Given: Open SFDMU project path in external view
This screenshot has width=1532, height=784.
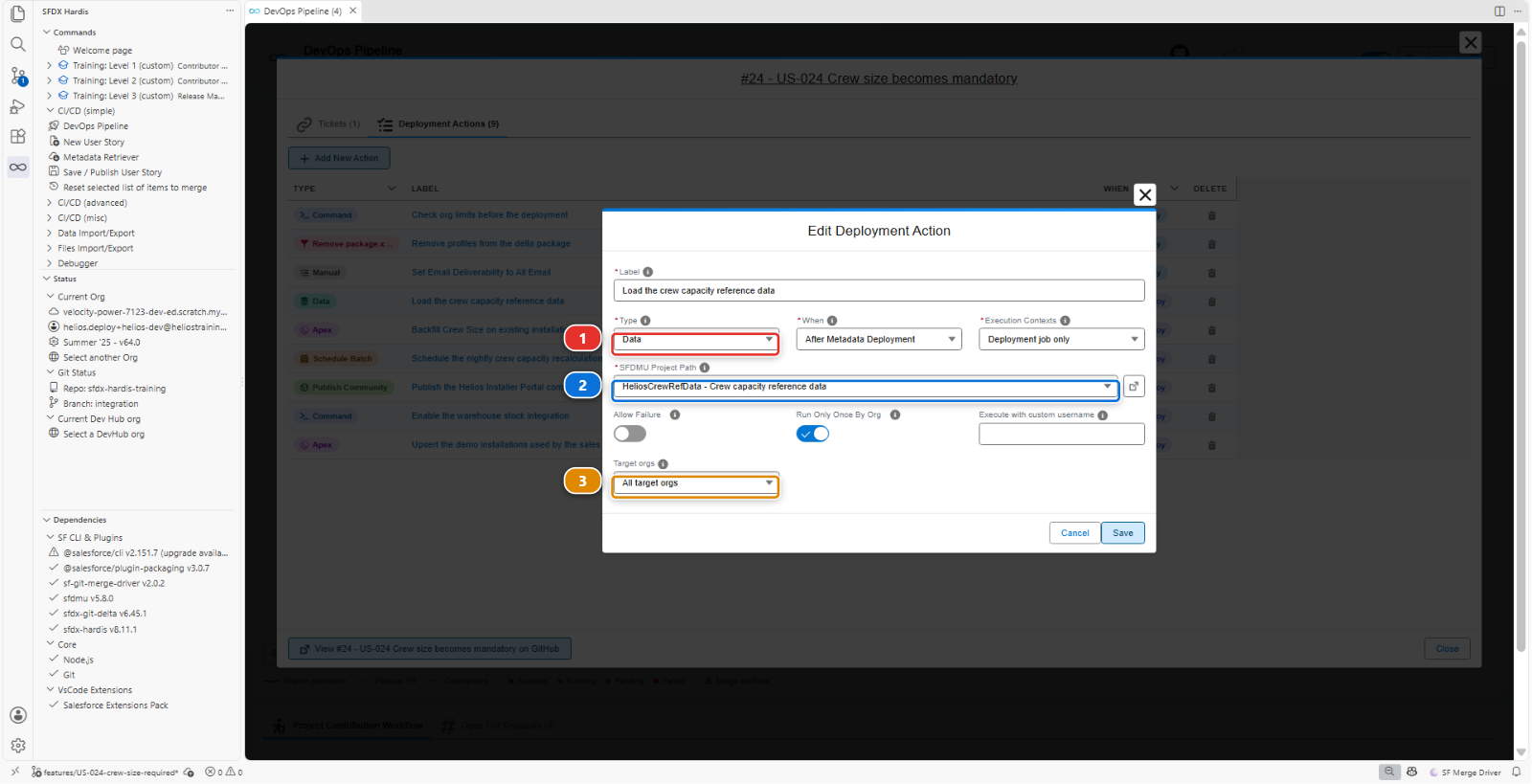Looking at the screenshot, I should (1134, 387).
